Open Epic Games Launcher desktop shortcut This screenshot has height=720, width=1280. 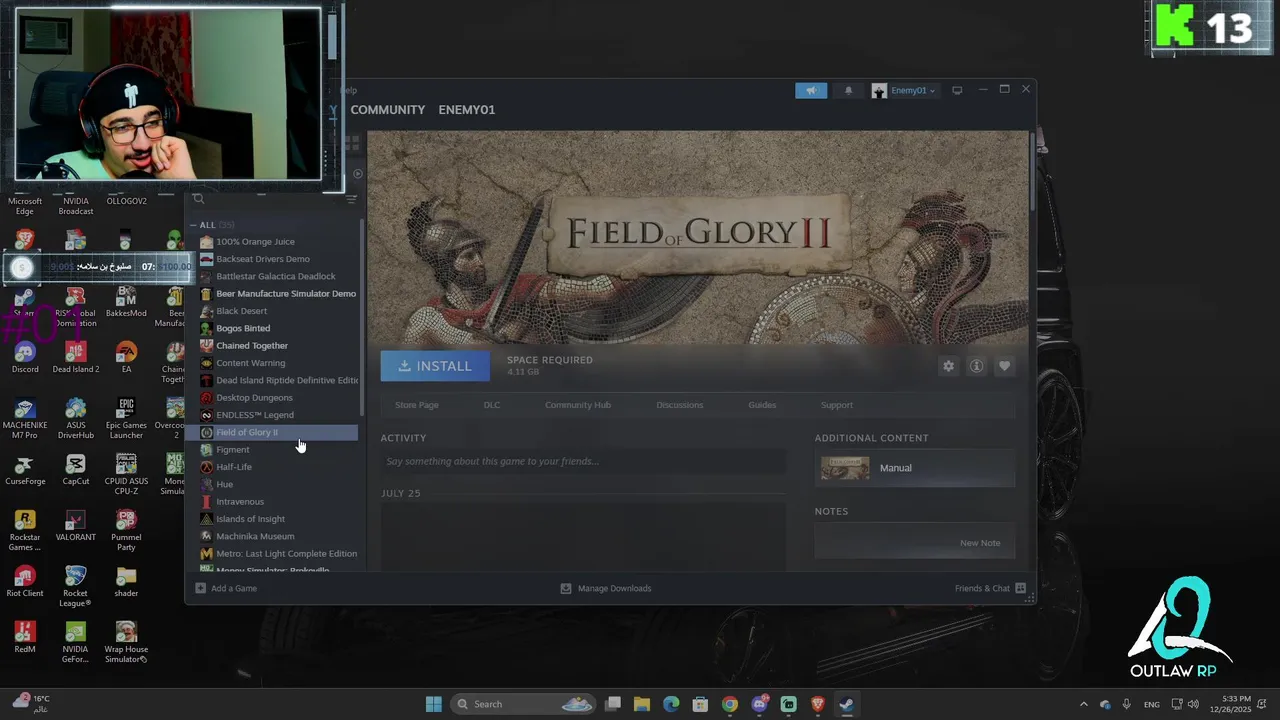click(126, 418)
